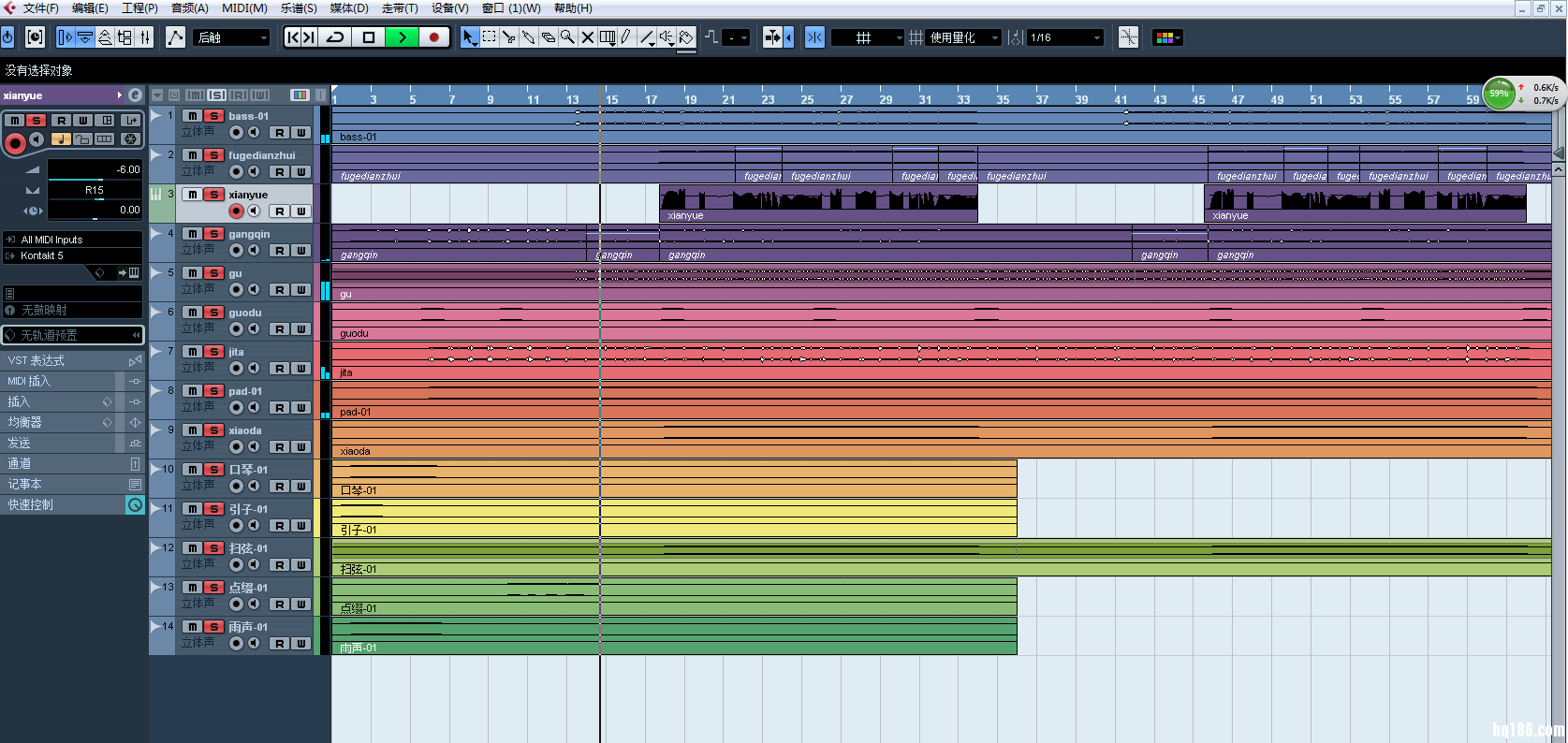
Task: Toggle the Cycle loop button
Action: (335, 37)
